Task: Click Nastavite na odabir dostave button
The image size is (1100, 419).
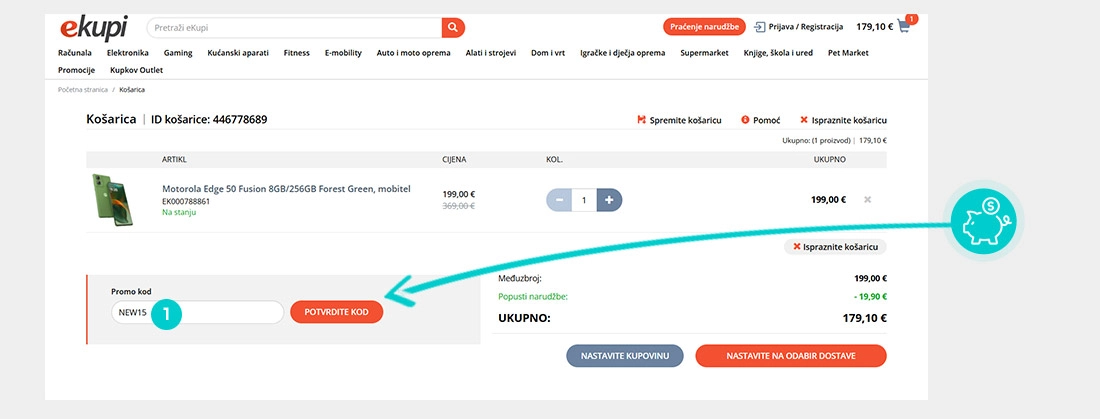Action: pos(790,356)
